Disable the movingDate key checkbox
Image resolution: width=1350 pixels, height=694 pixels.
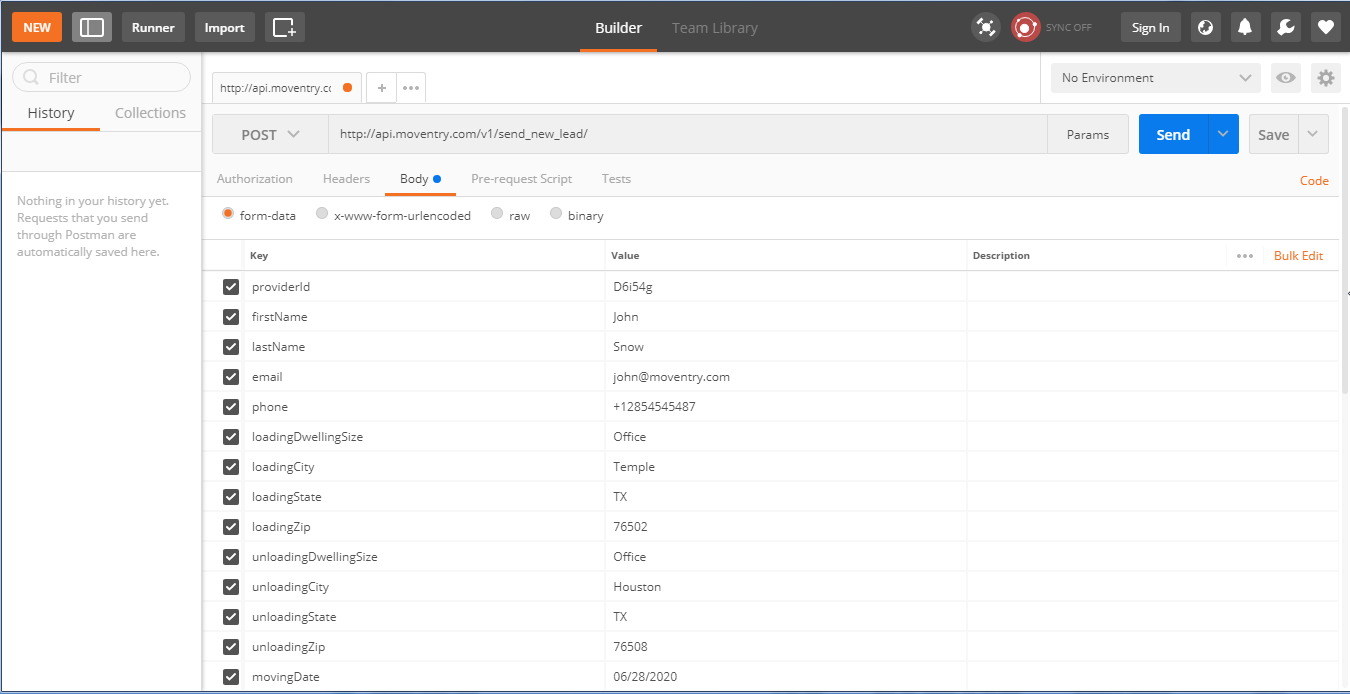(x=230, y=676)
